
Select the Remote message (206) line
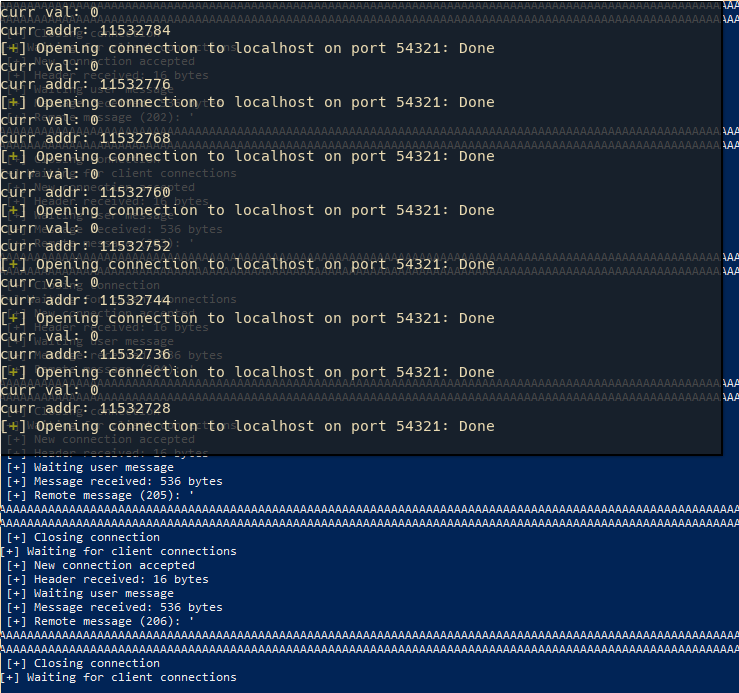(100, 621)
